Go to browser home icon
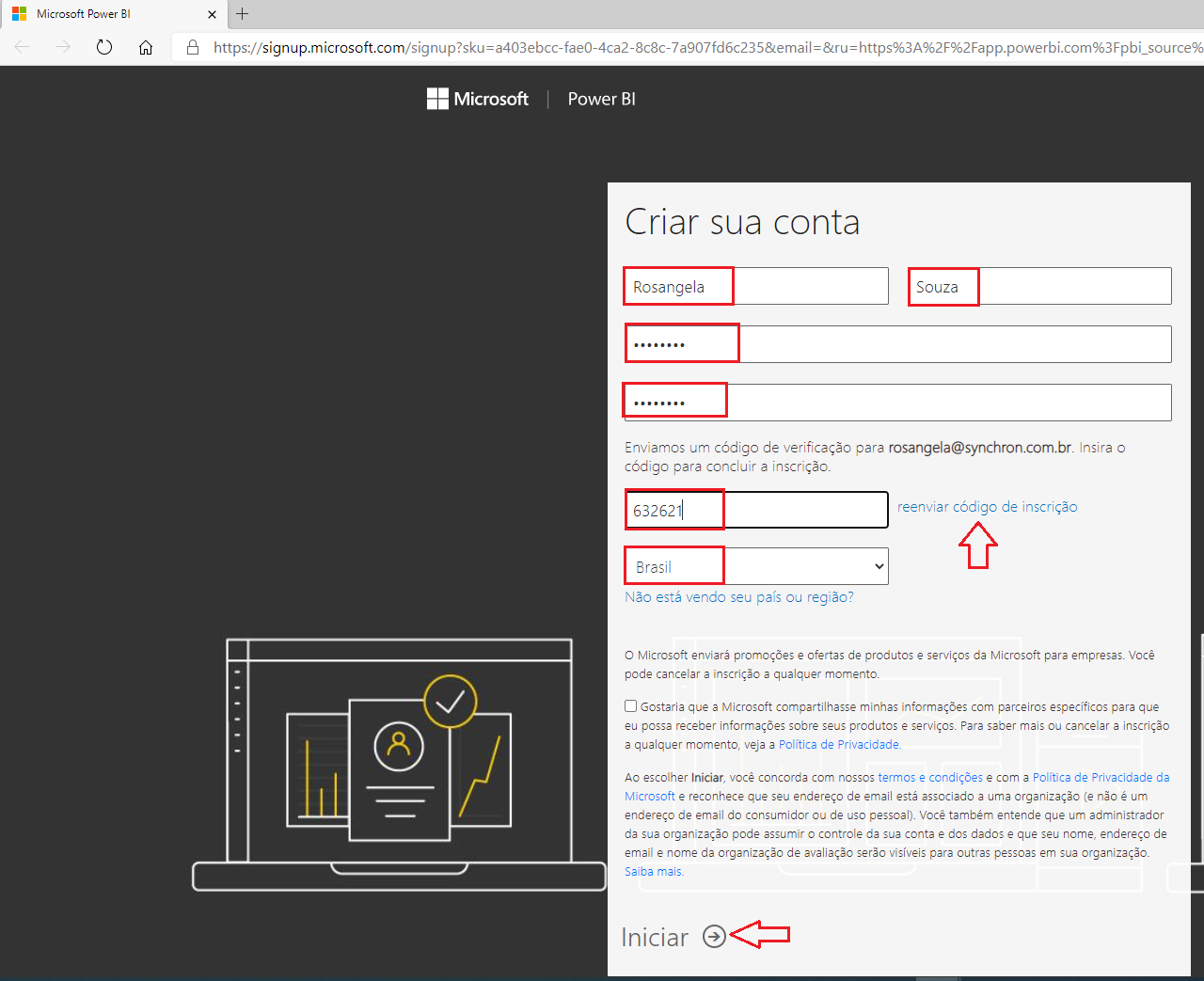Image resolution: width=1204 pixels, height=981 pixels. pos(146,47)
